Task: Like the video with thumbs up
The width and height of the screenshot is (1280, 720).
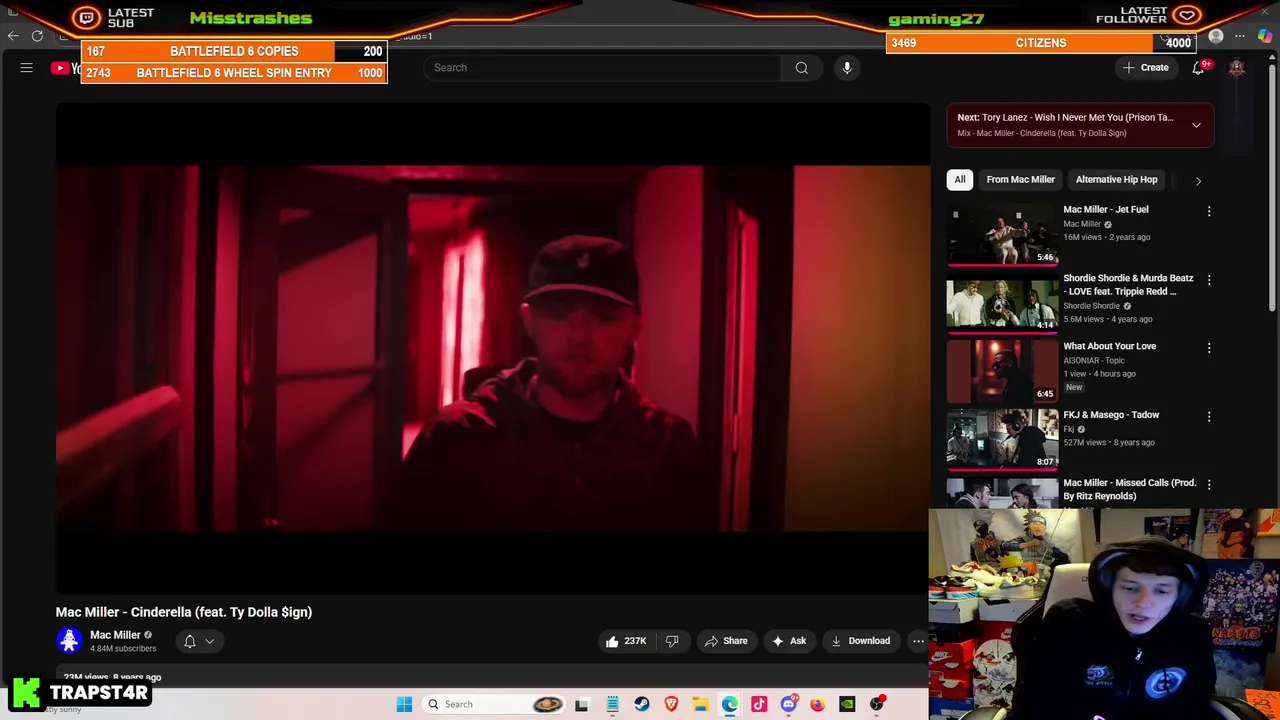Action: coord(626,641)
